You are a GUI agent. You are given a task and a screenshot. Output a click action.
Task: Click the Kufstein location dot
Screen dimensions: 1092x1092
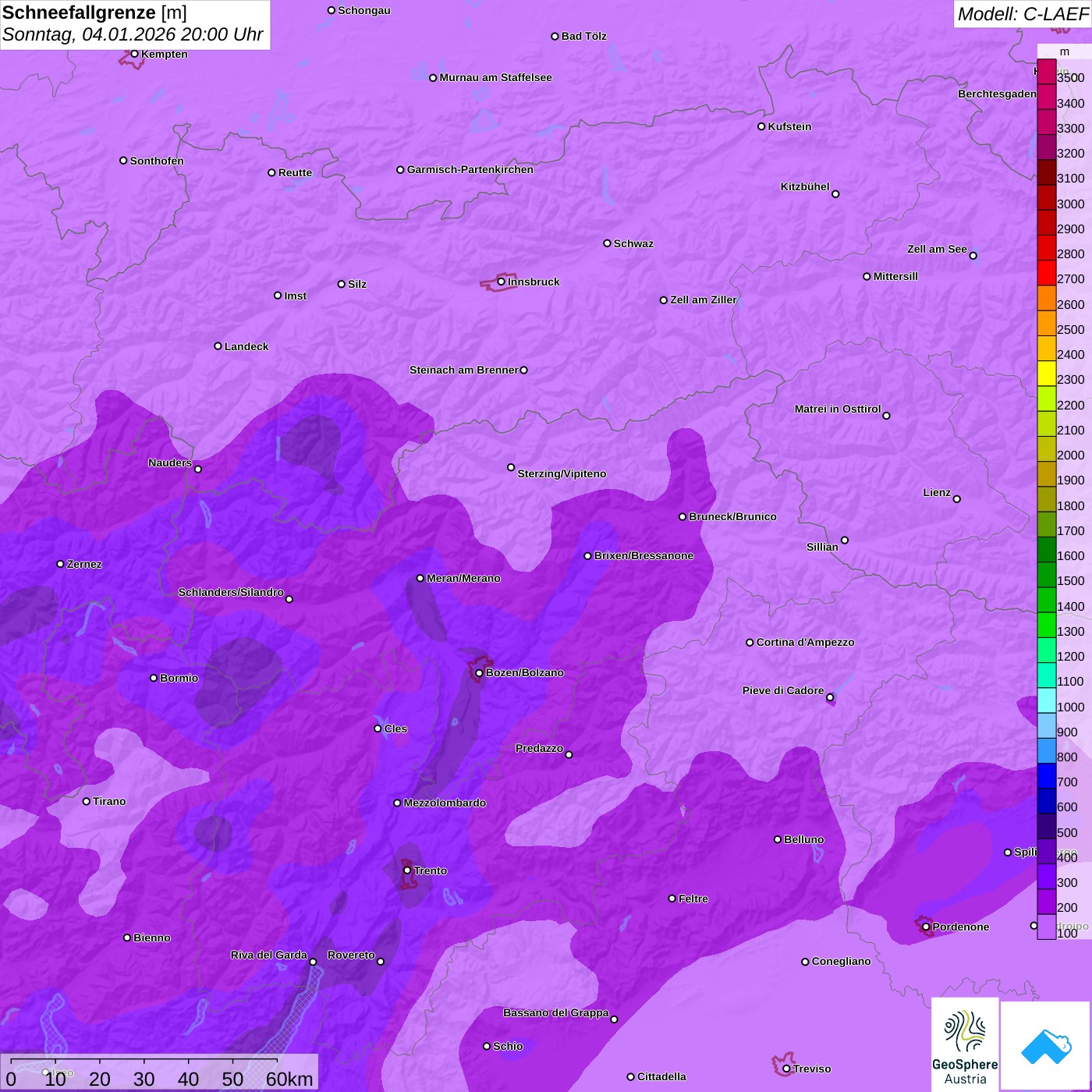pos(761,126)
